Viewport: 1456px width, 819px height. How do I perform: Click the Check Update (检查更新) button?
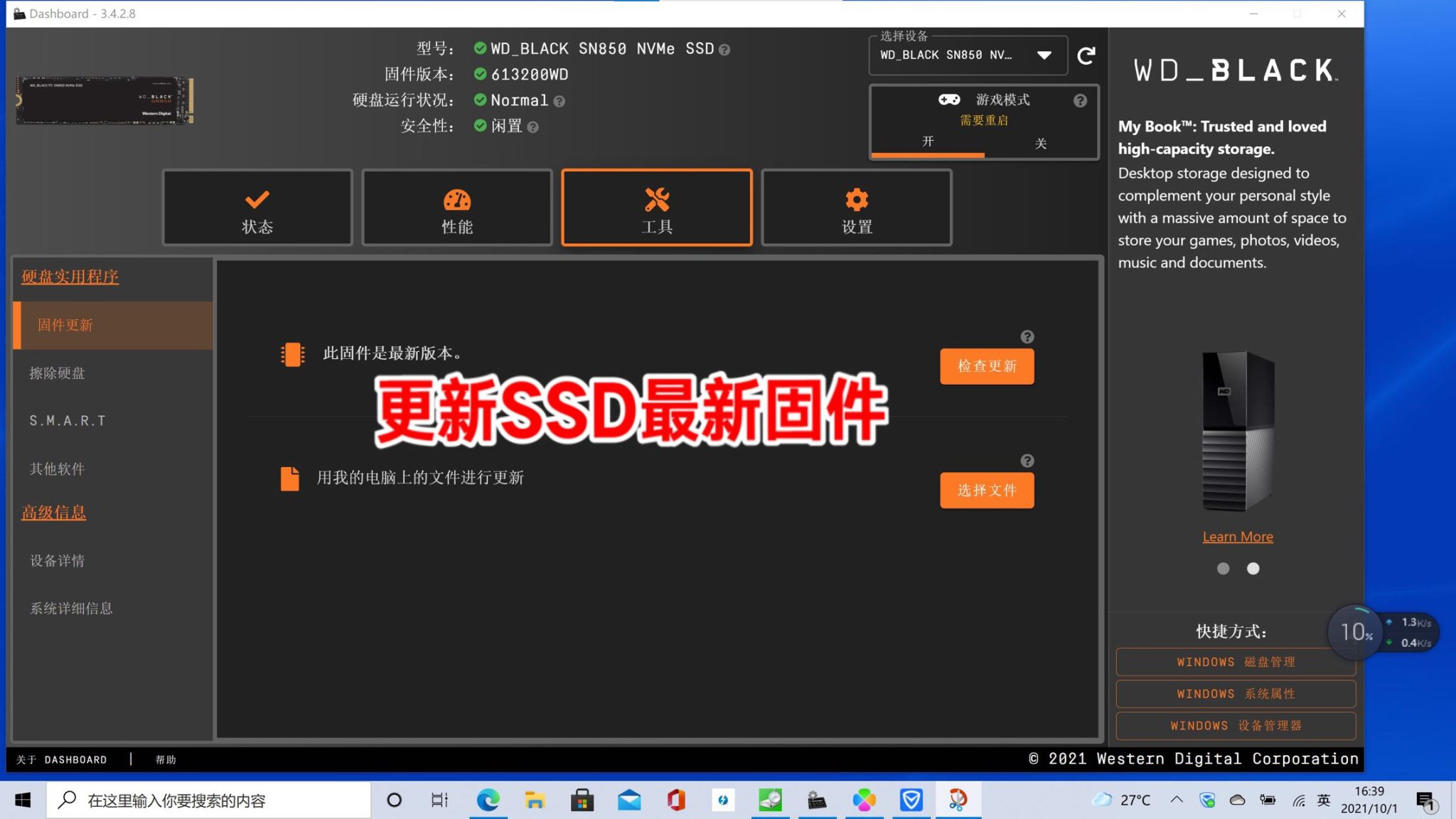pyautogui.click(x=987, y=366)
